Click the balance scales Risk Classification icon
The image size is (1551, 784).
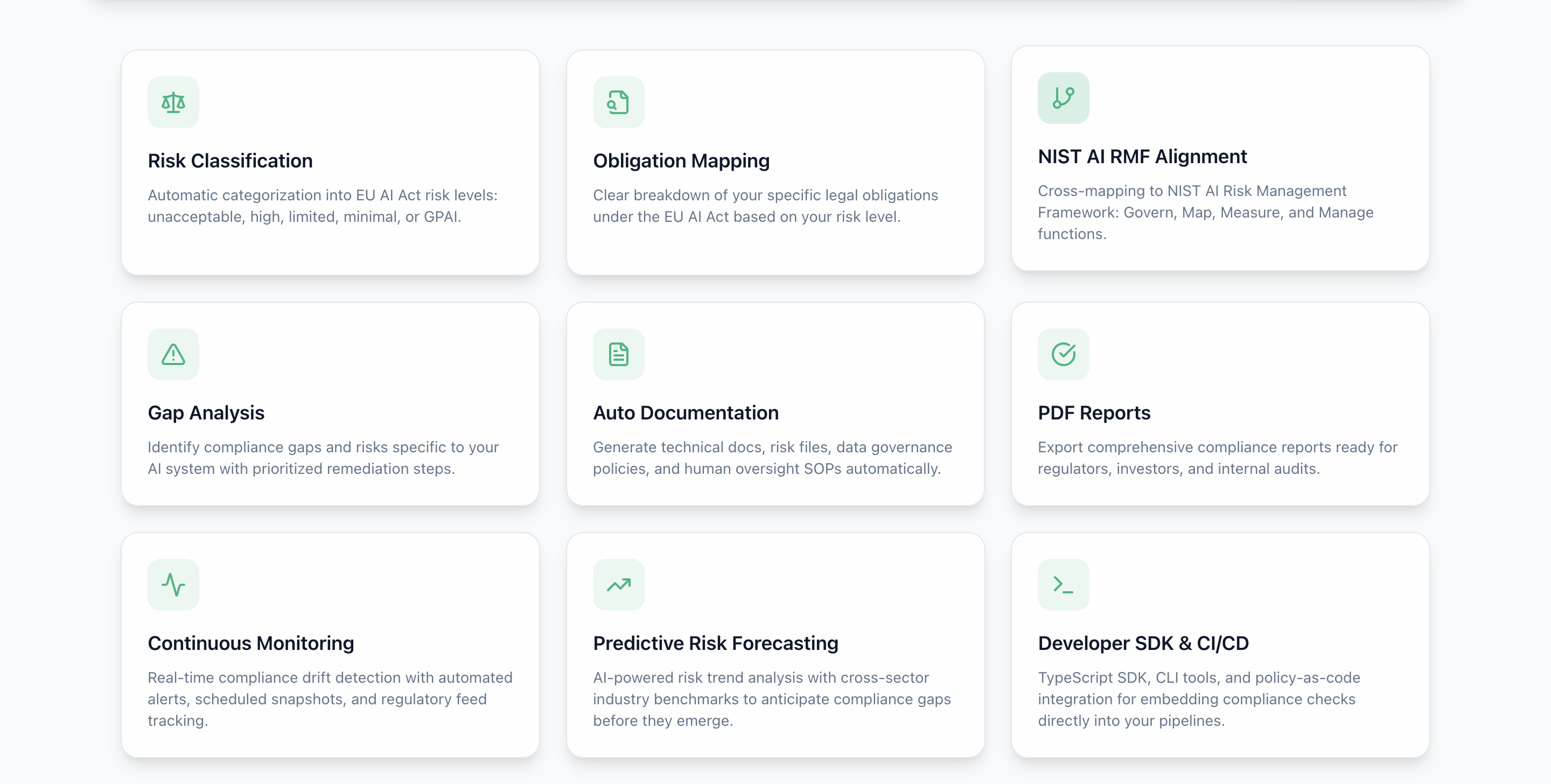pos(173,102)
